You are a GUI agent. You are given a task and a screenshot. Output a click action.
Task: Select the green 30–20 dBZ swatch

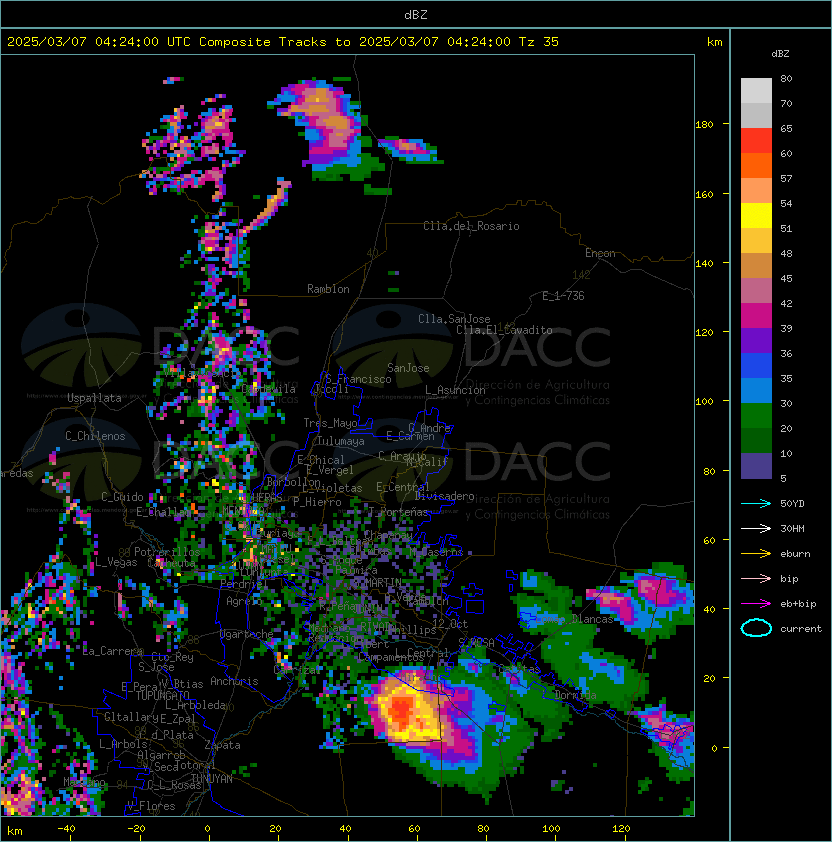[x=756, y=415]
